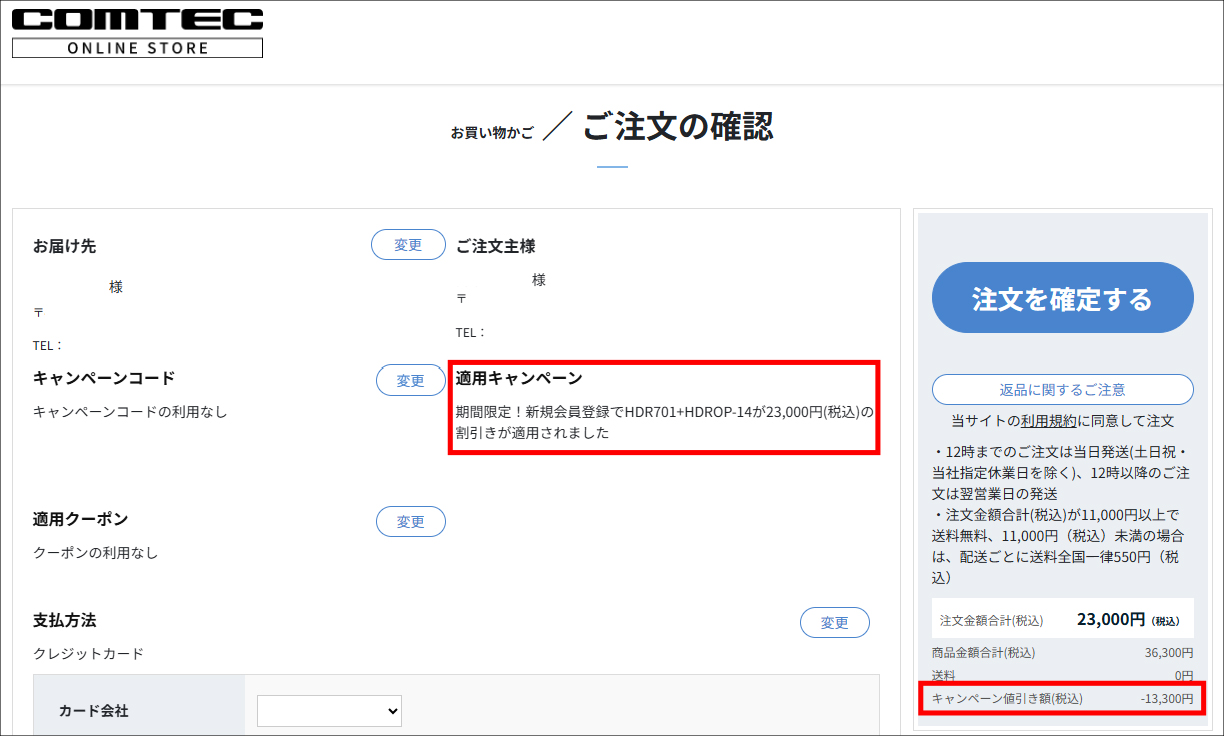Confirm order with 注文を確定する button
The height and width of the screenshot is (736, 1224).
(1062, 298)
